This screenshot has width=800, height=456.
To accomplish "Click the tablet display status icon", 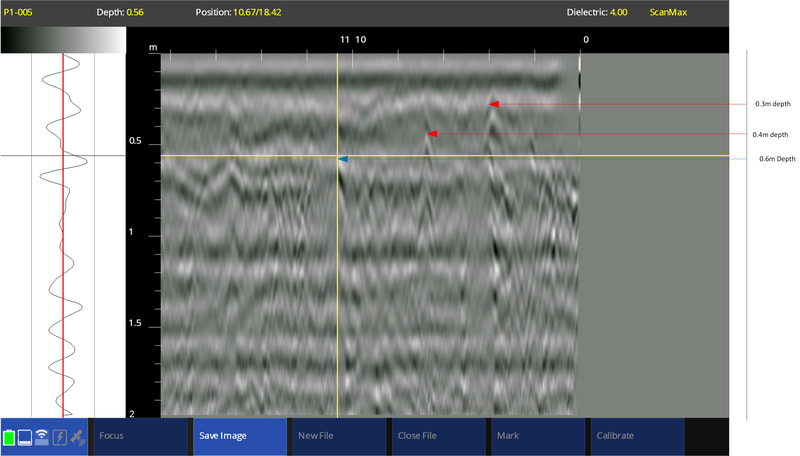I will (25, 437).
